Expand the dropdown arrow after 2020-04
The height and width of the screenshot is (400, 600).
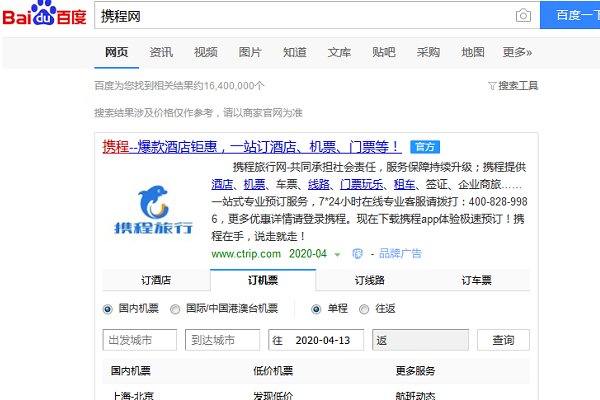point(337,255)
